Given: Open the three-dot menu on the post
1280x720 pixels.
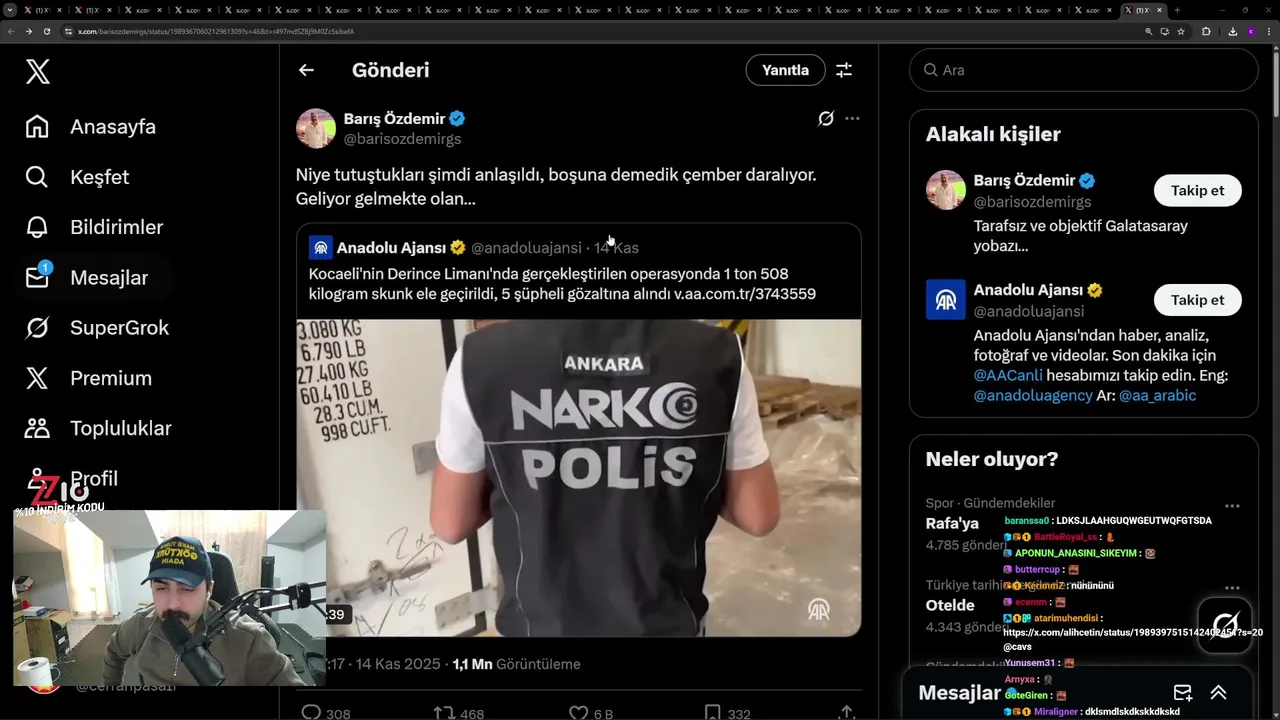Looking at the screenshot, I should tap(852, 118).
